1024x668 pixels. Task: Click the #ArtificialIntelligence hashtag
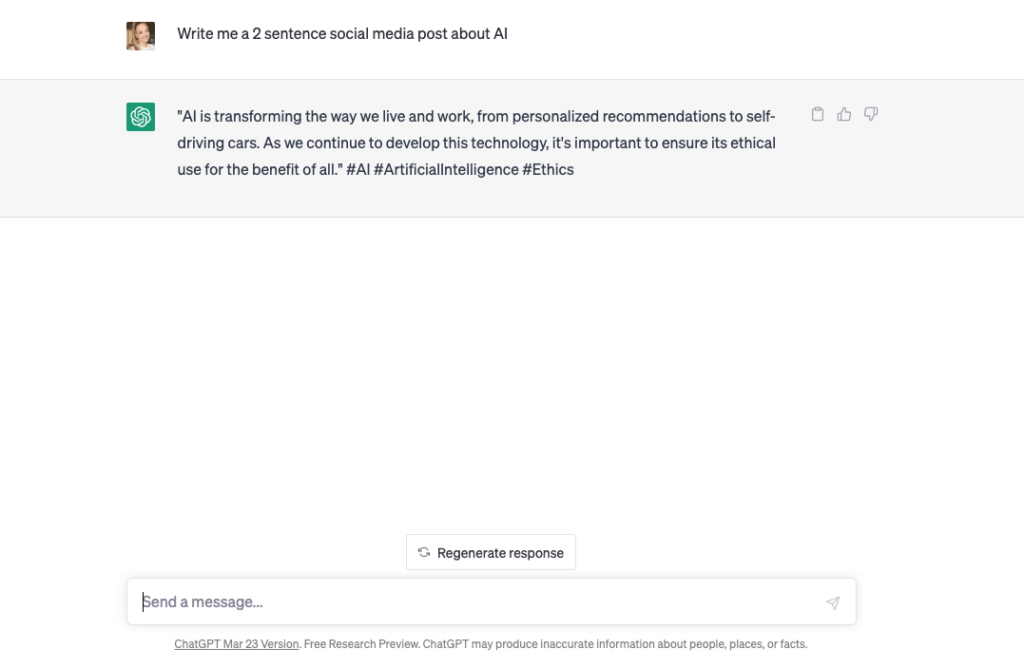pyautogui.click(x=446, y=170)
